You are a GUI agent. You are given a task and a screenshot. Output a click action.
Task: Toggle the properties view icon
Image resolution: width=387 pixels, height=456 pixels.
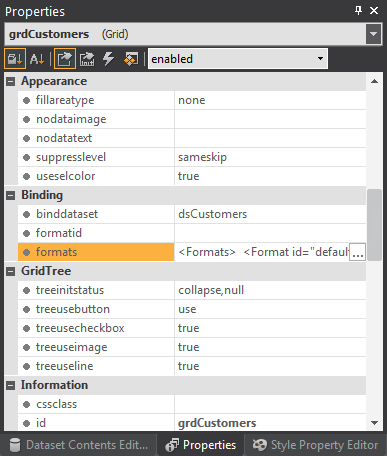(x=65, y=59)
